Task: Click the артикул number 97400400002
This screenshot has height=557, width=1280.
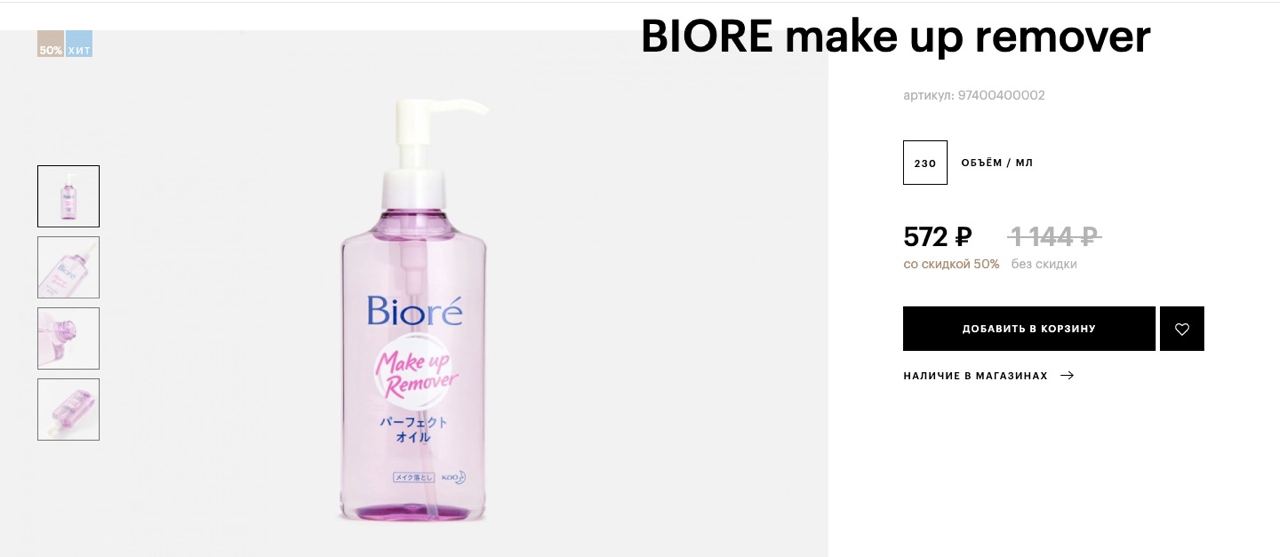Action: 1001,96
